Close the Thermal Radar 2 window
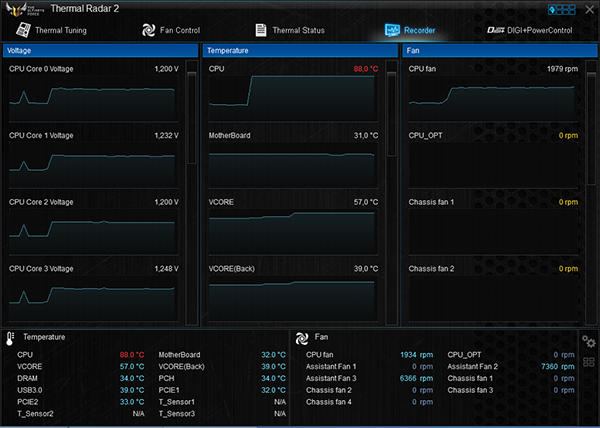 coord(590,10)
